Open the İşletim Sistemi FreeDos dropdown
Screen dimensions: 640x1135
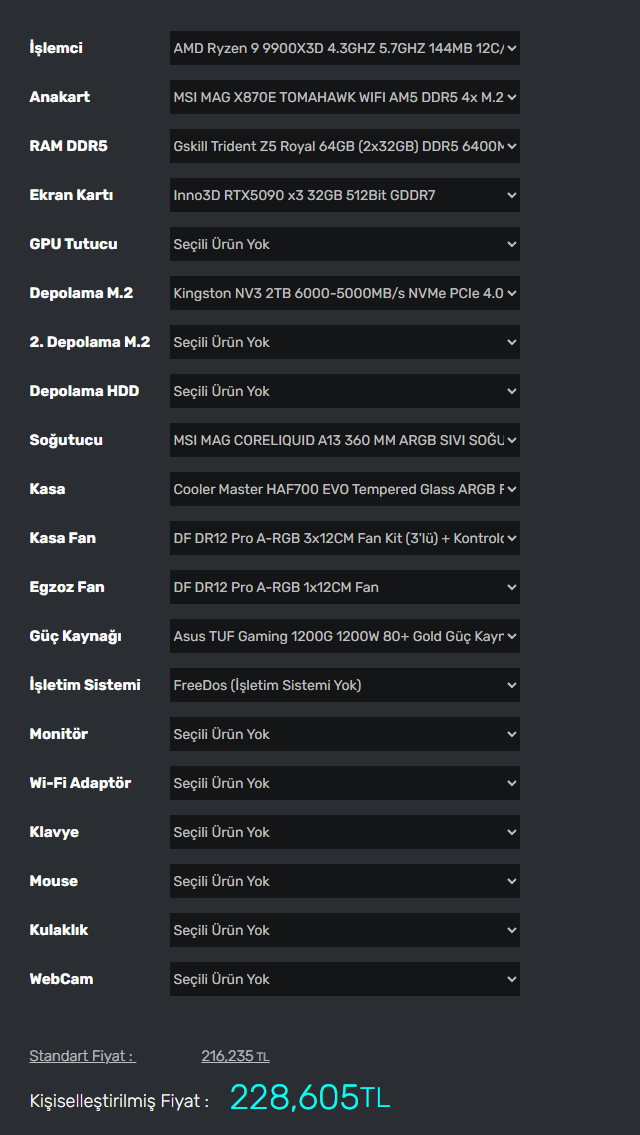point(344,685)
